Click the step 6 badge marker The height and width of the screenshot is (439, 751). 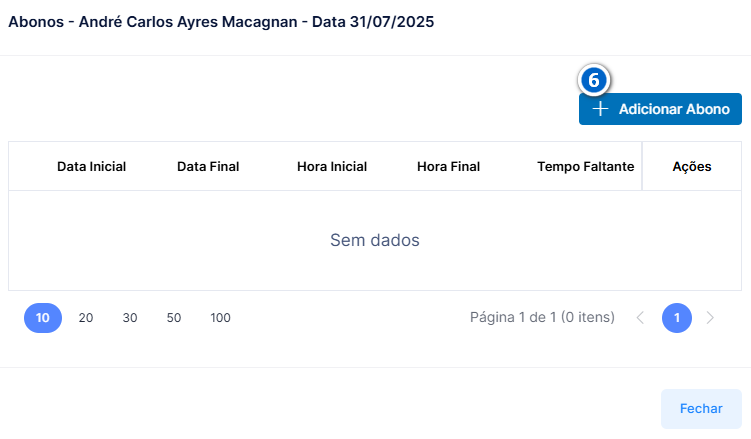594,80
